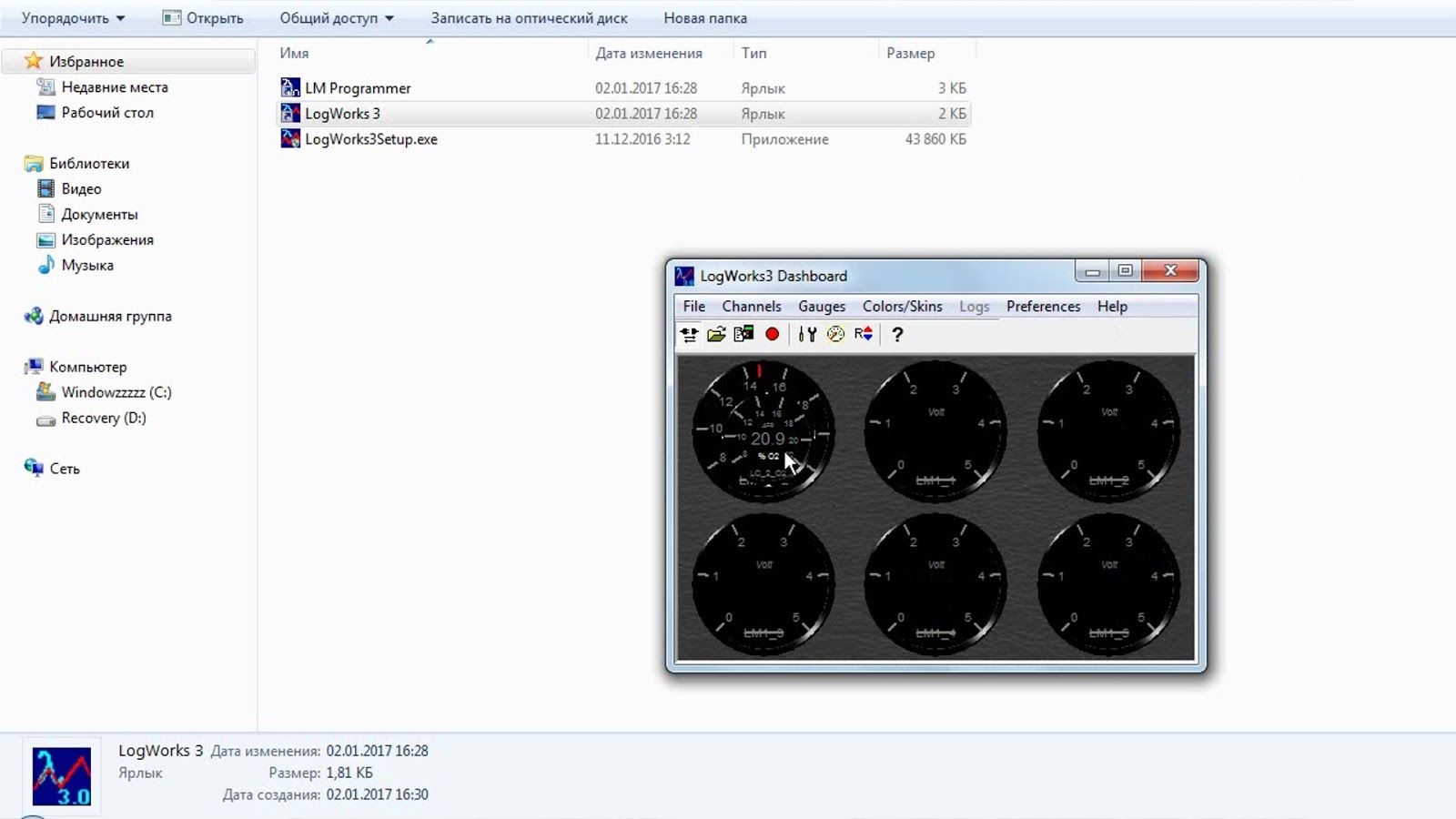The image size is (1456, 819).
Task: Click the Открыть toolbar button
Action: click(202, 18)
